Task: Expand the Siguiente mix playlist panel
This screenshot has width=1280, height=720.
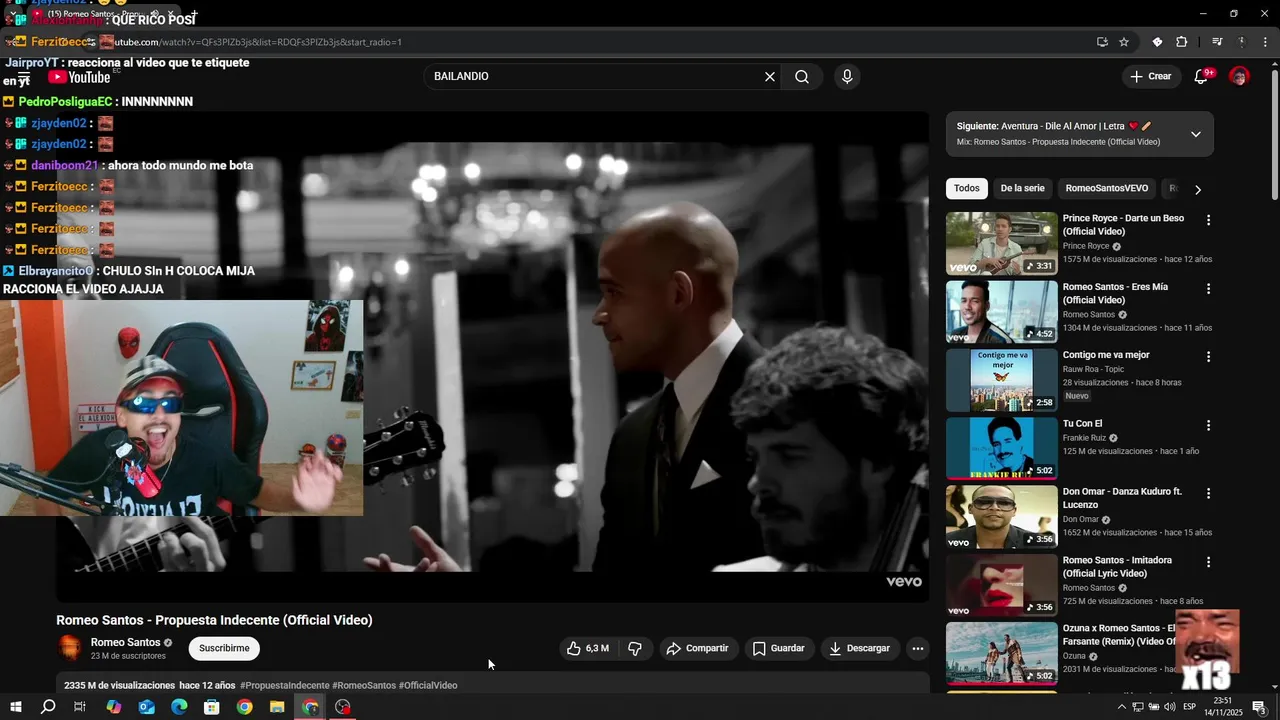Action: [1196, 134]
